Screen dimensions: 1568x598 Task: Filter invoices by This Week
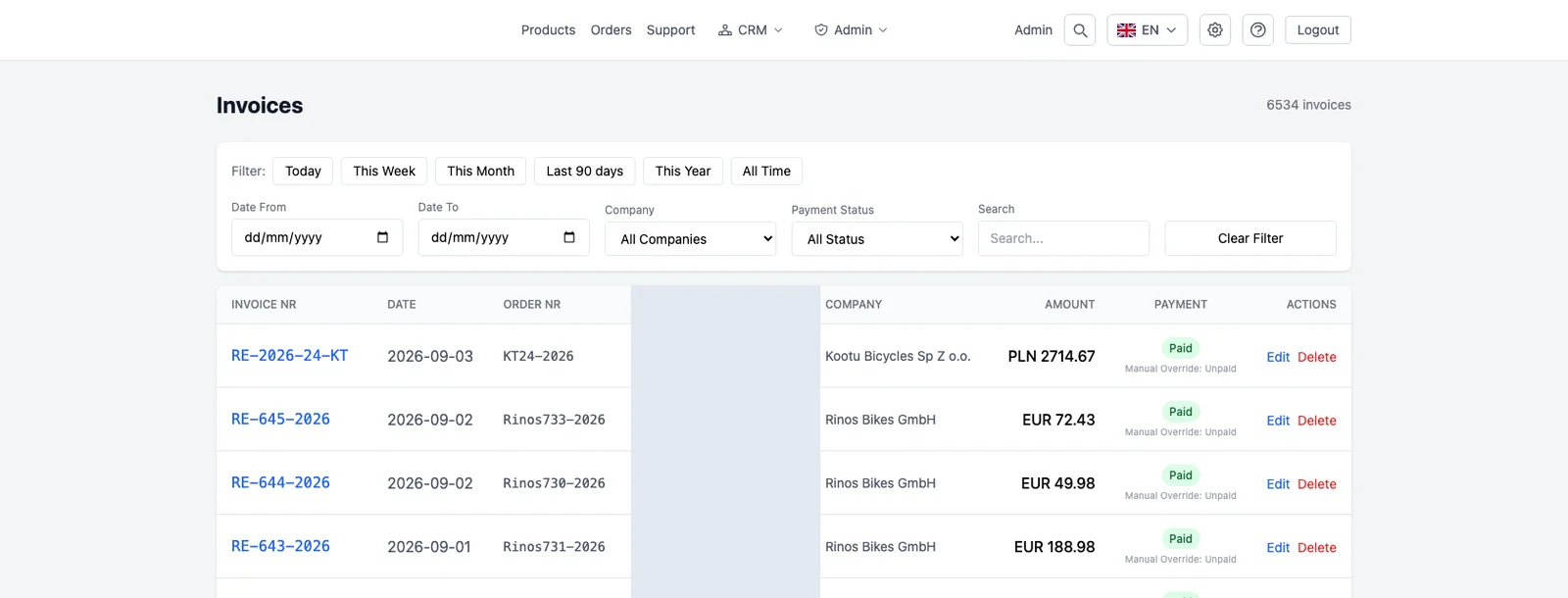pos(384,171)
